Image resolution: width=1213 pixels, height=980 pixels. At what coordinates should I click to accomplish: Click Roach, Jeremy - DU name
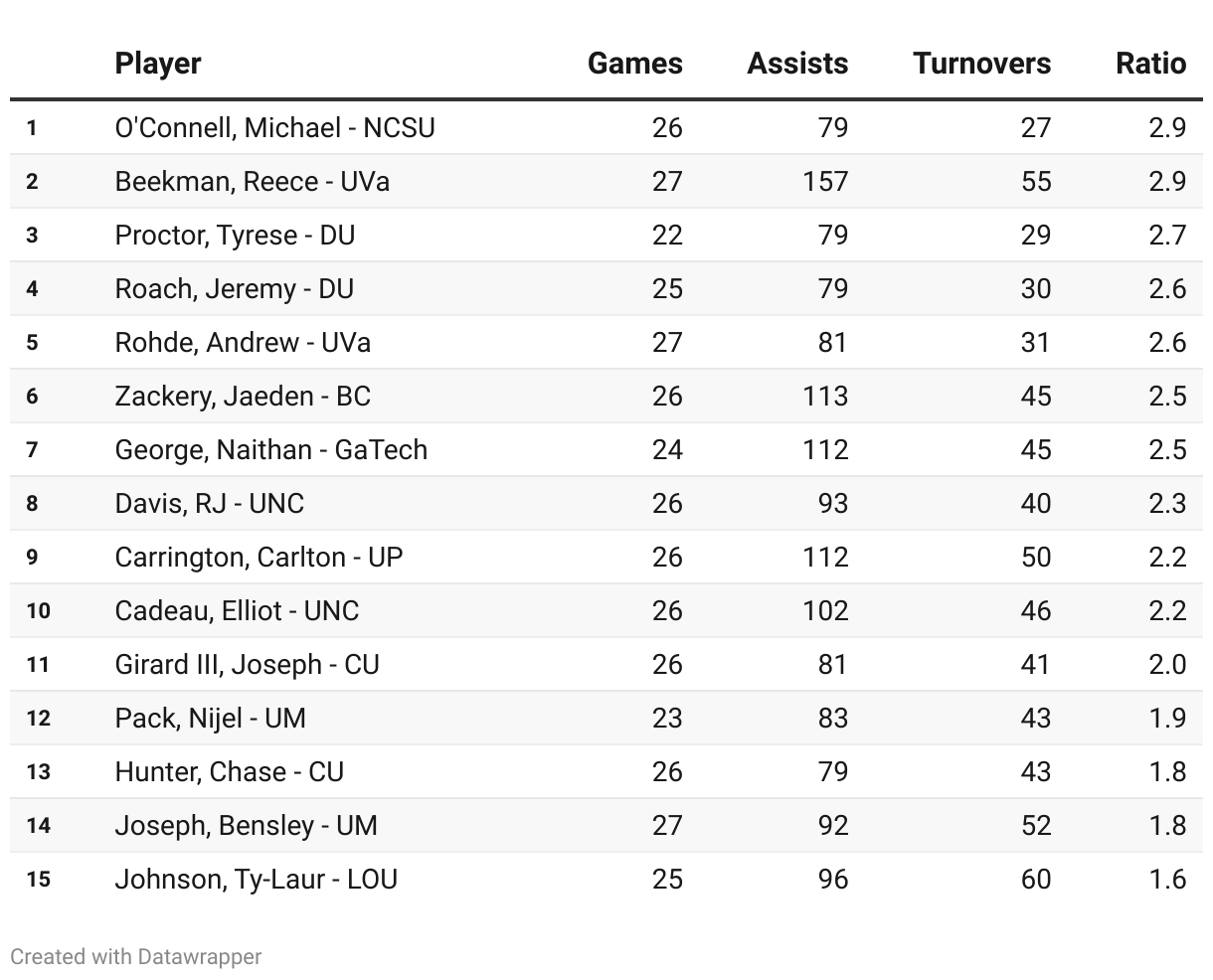234,288
